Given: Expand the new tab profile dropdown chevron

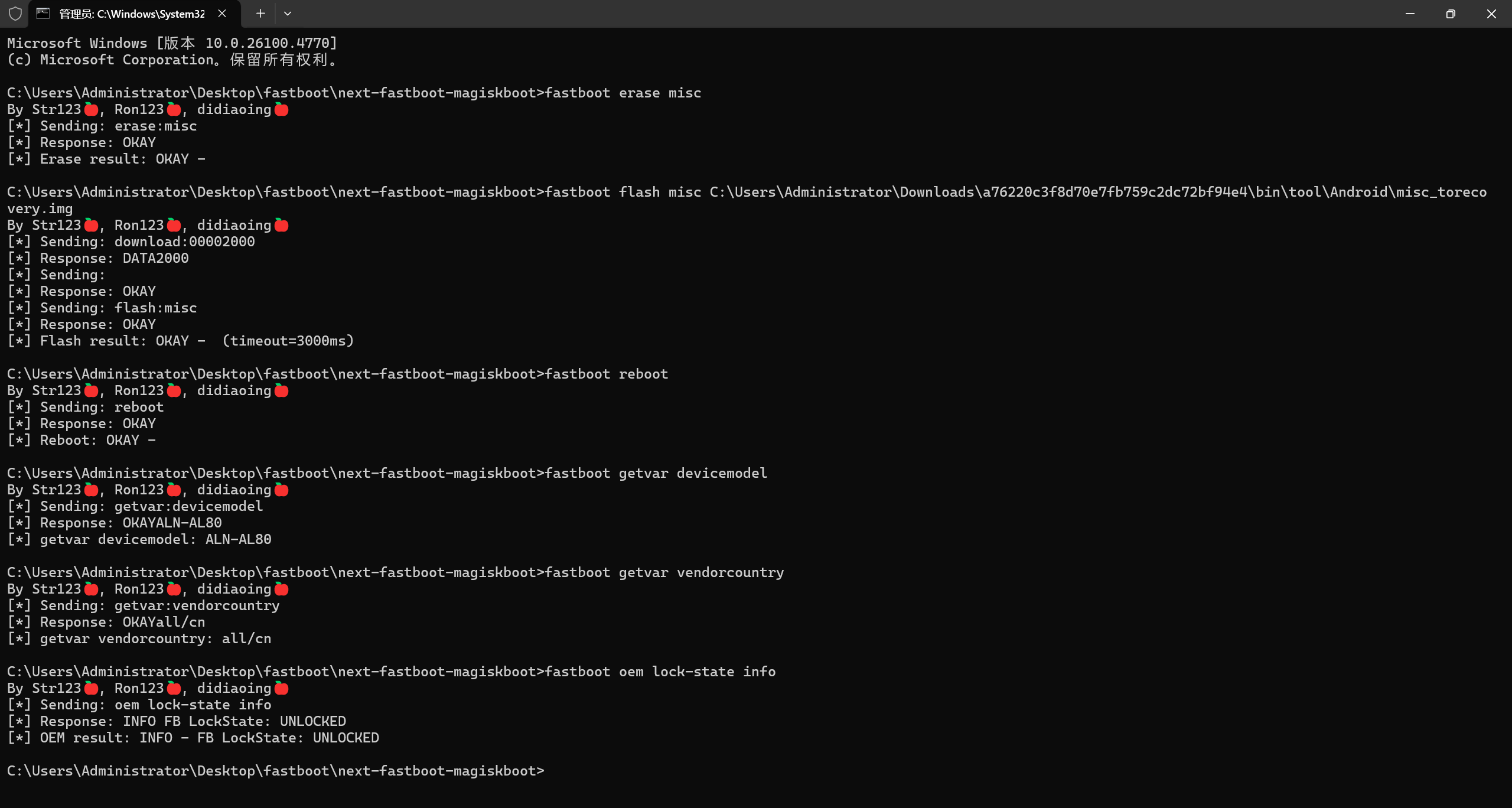Looking at the screenshot, I should coord(288,14).
